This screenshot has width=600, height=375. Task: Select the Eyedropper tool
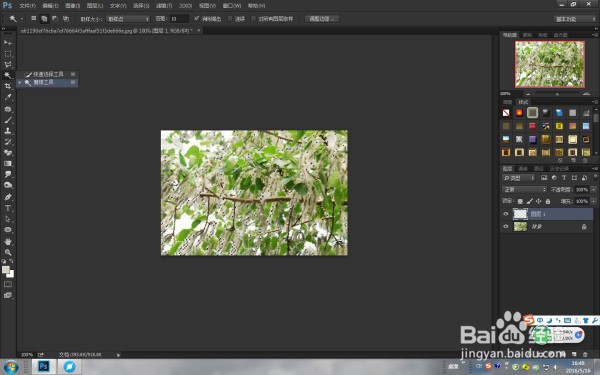8,97
